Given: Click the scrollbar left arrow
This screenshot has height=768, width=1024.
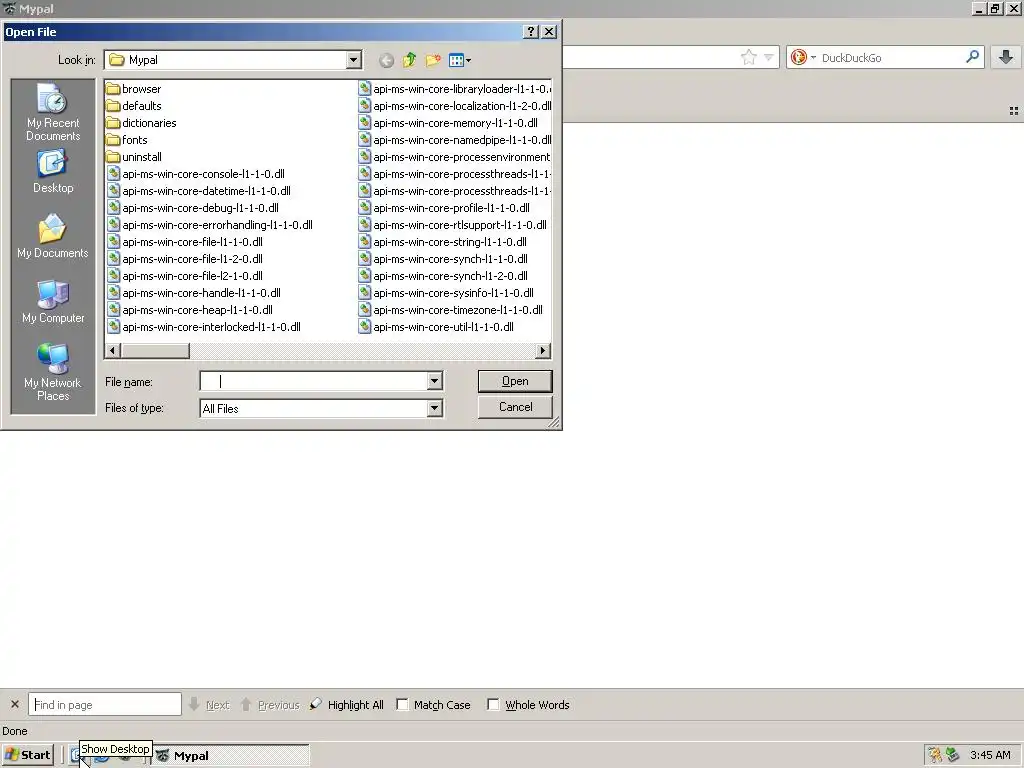Looking at the screenshot, I should [112, 351].
